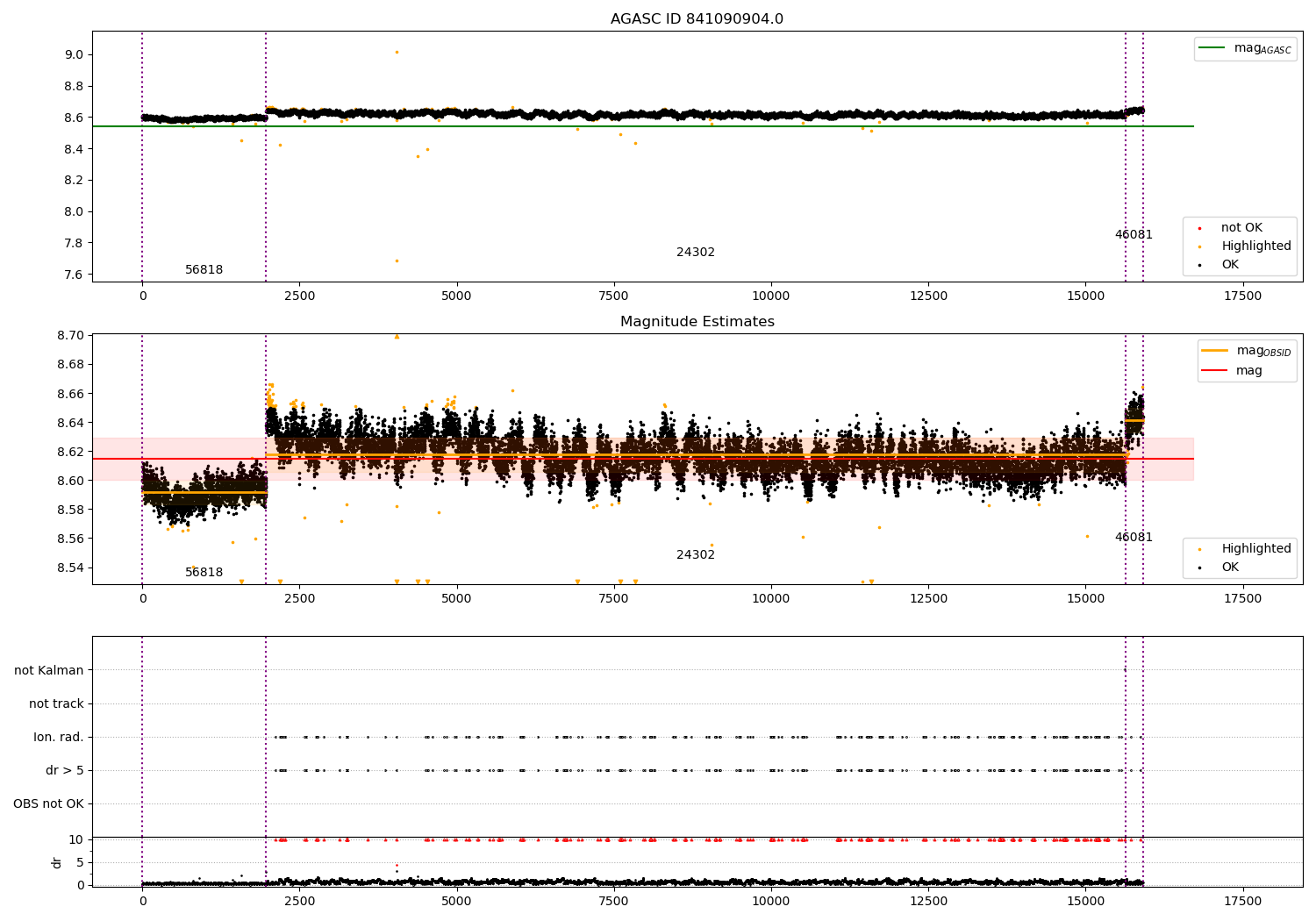
Task: Click the orange outlier point near 7.7 in top plot
Action: (397, 261)
